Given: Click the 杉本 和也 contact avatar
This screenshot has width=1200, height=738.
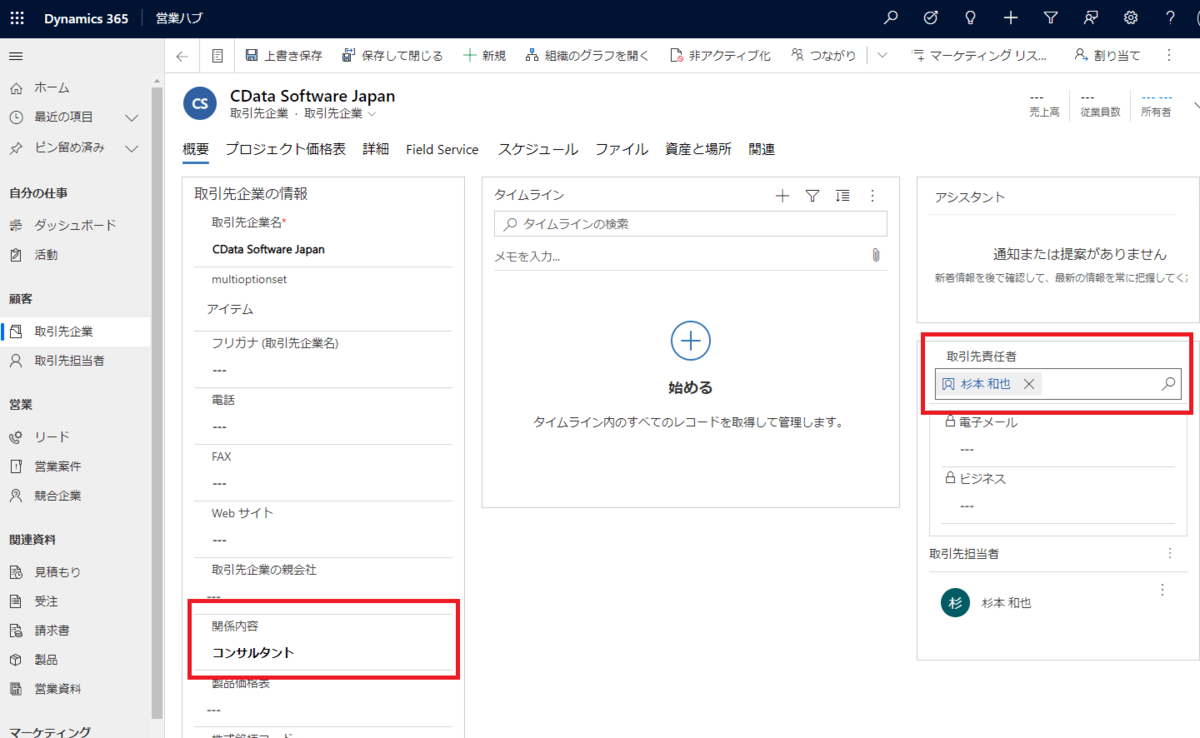Looking at the screenshot, I should (x=955, y=602).
